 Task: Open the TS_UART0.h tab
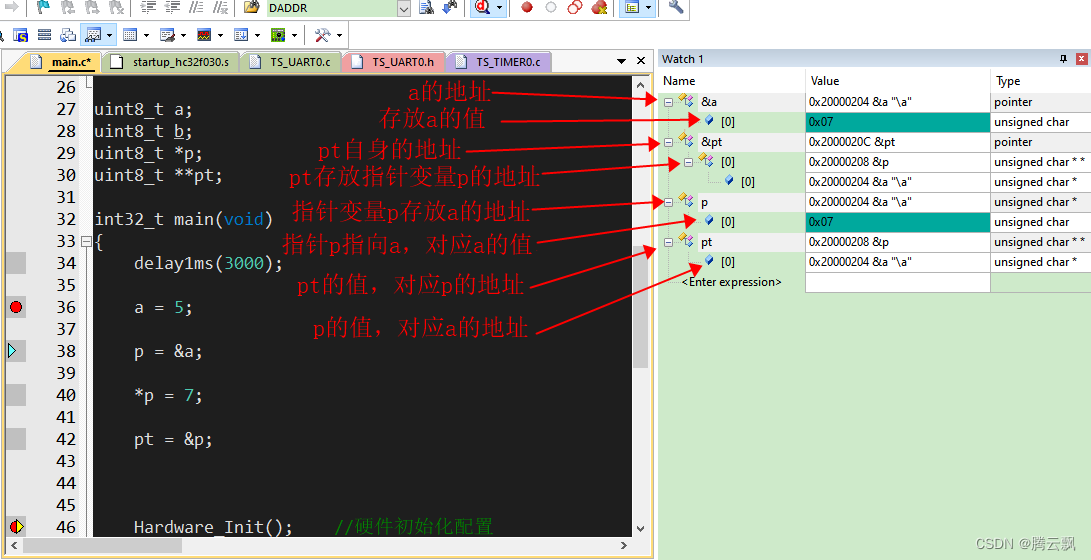tap(395, 62)
